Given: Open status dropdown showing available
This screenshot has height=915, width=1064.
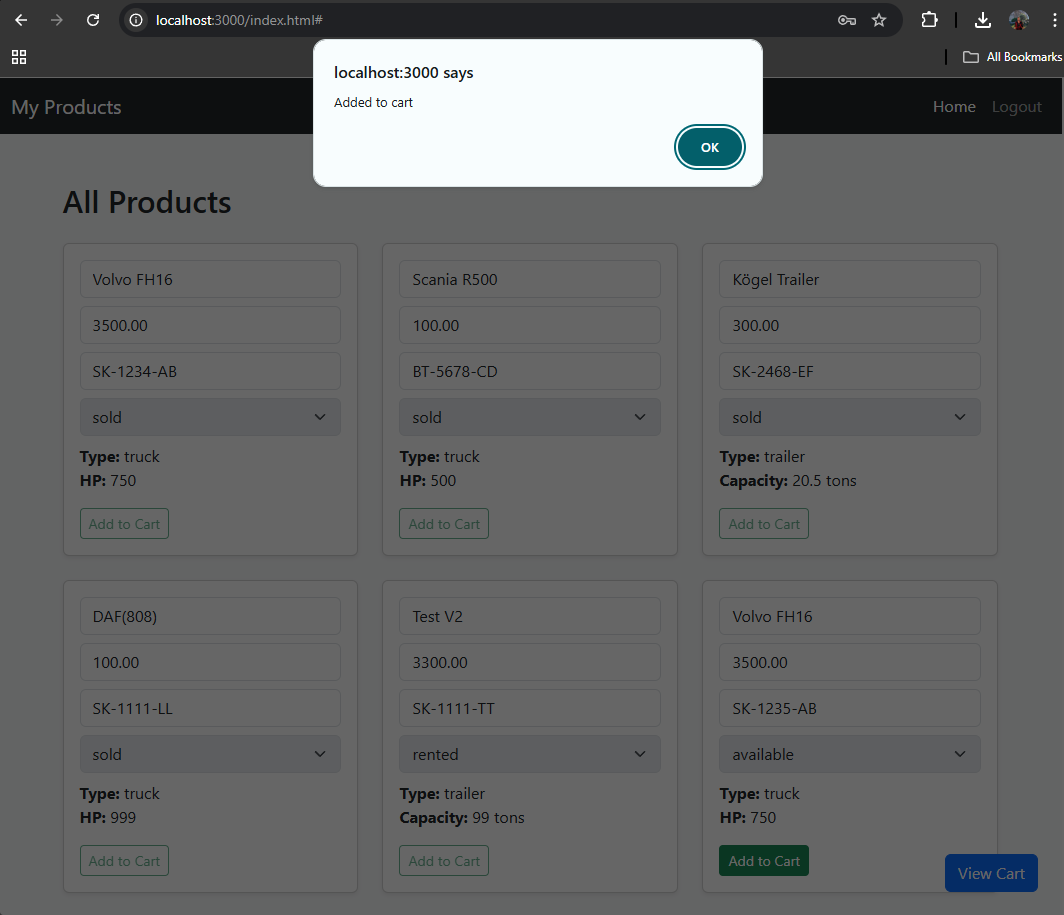Looking at the screenshot, I should 849,754.
